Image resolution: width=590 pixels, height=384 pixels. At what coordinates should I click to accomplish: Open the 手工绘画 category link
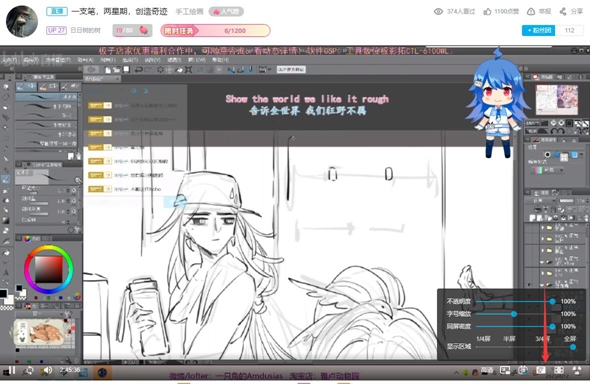tap(189, 12)
